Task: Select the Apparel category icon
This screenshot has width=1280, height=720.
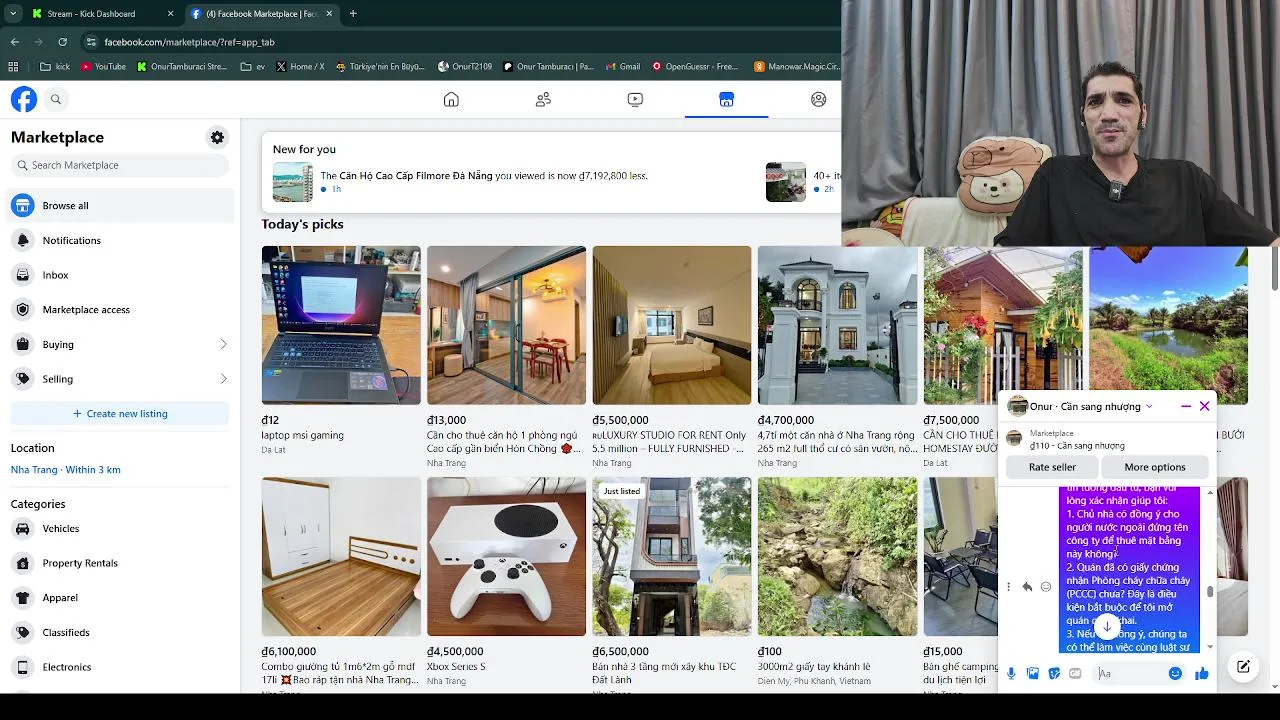Action: (x=22, y=598)
